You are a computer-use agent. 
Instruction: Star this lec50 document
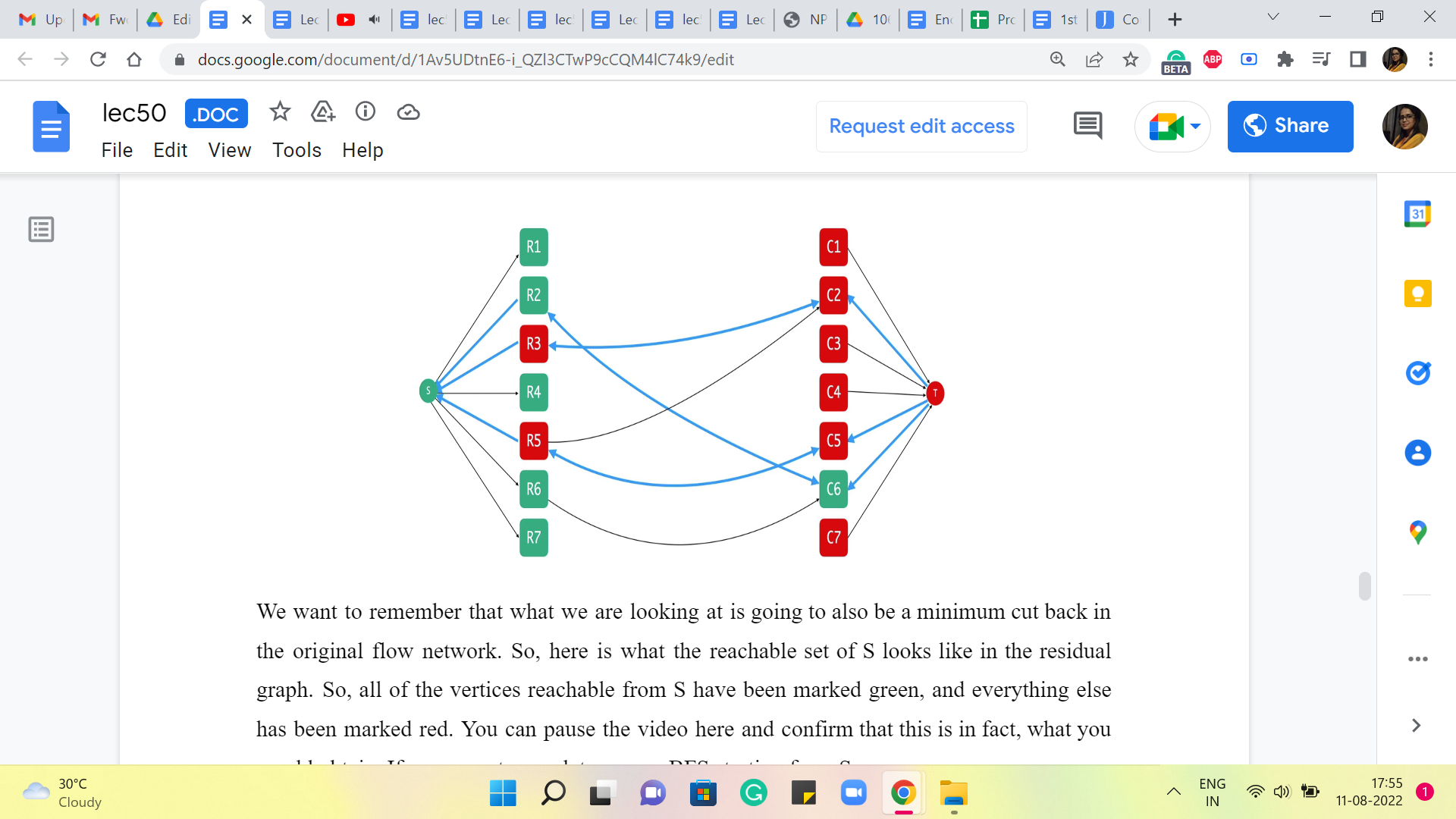[280, 112]
